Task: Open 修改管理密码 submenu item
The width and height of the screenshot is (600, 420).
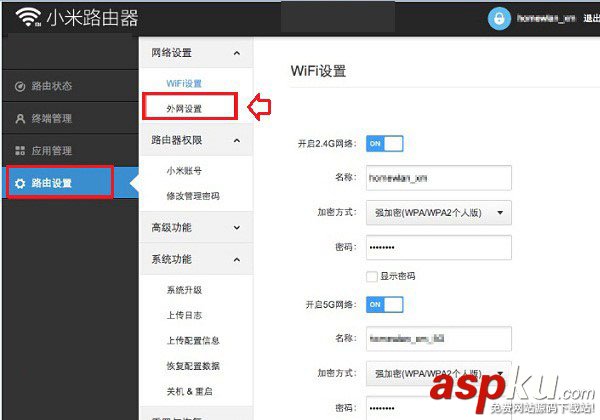Action: click(193, 196)
